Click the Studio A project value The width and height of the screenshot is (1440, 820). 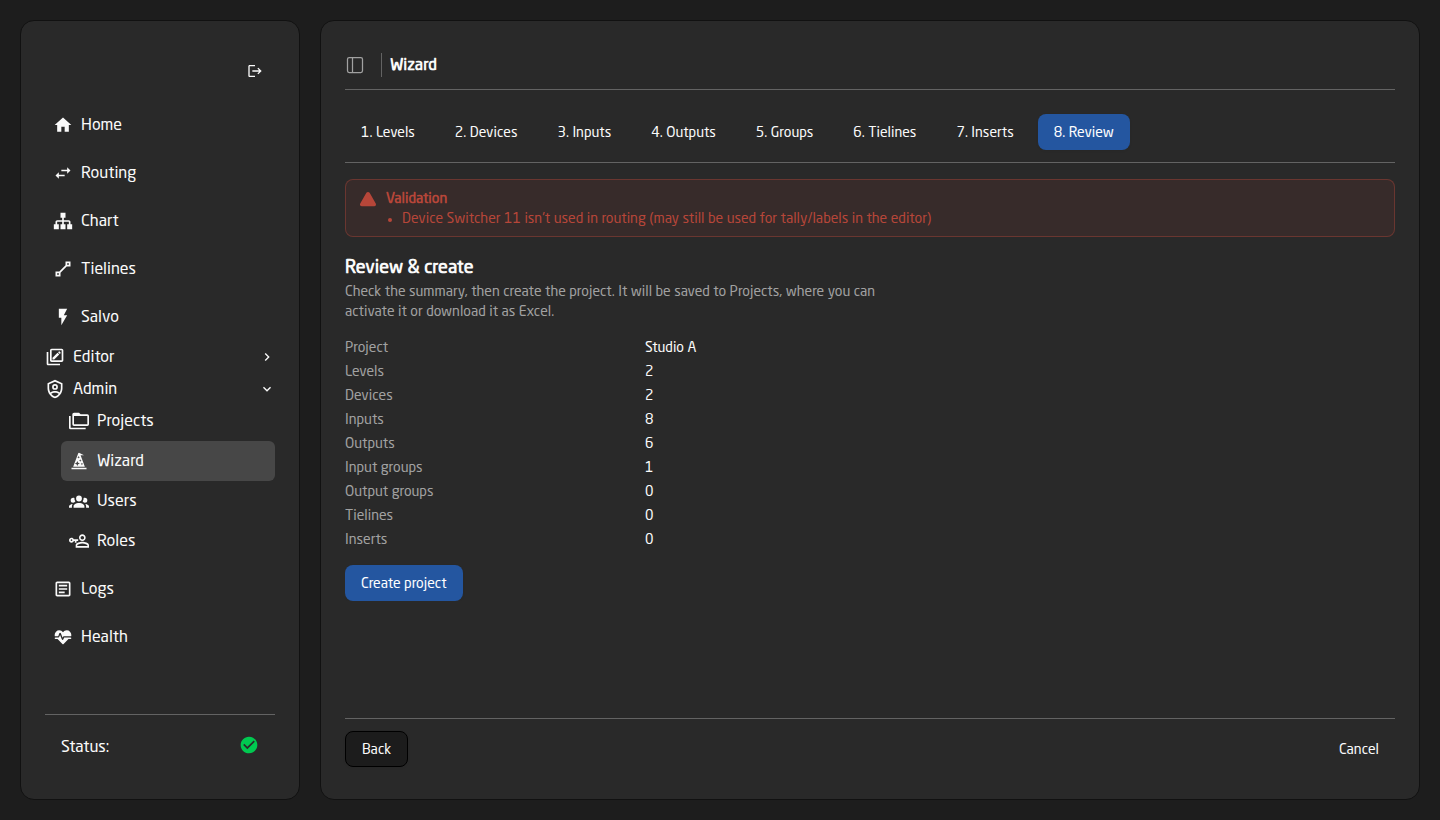pyautogui.click(x=670, y=347)
